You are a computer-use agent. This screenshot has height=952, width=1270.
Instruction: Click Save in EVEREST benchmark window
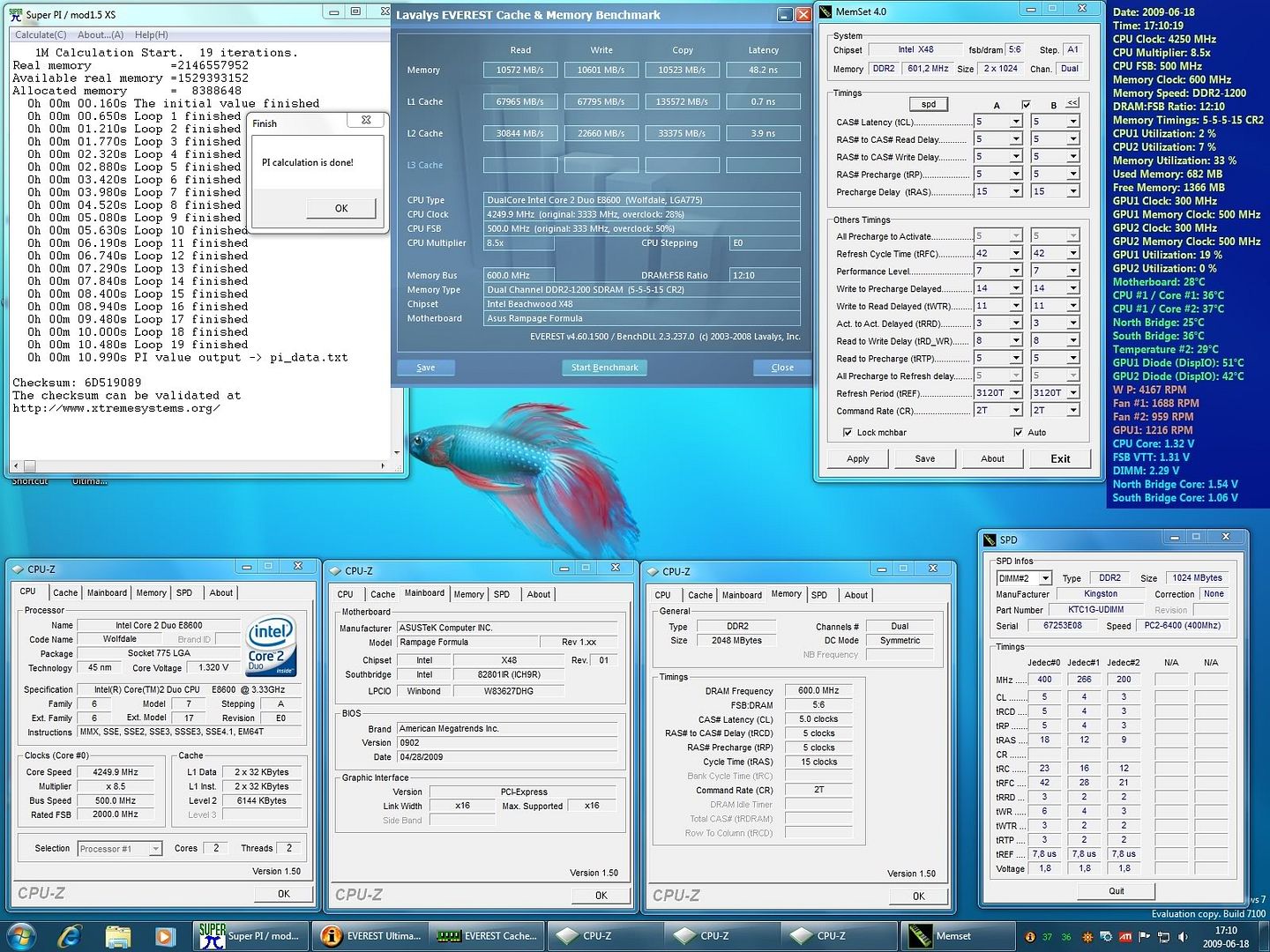(425, 368)
